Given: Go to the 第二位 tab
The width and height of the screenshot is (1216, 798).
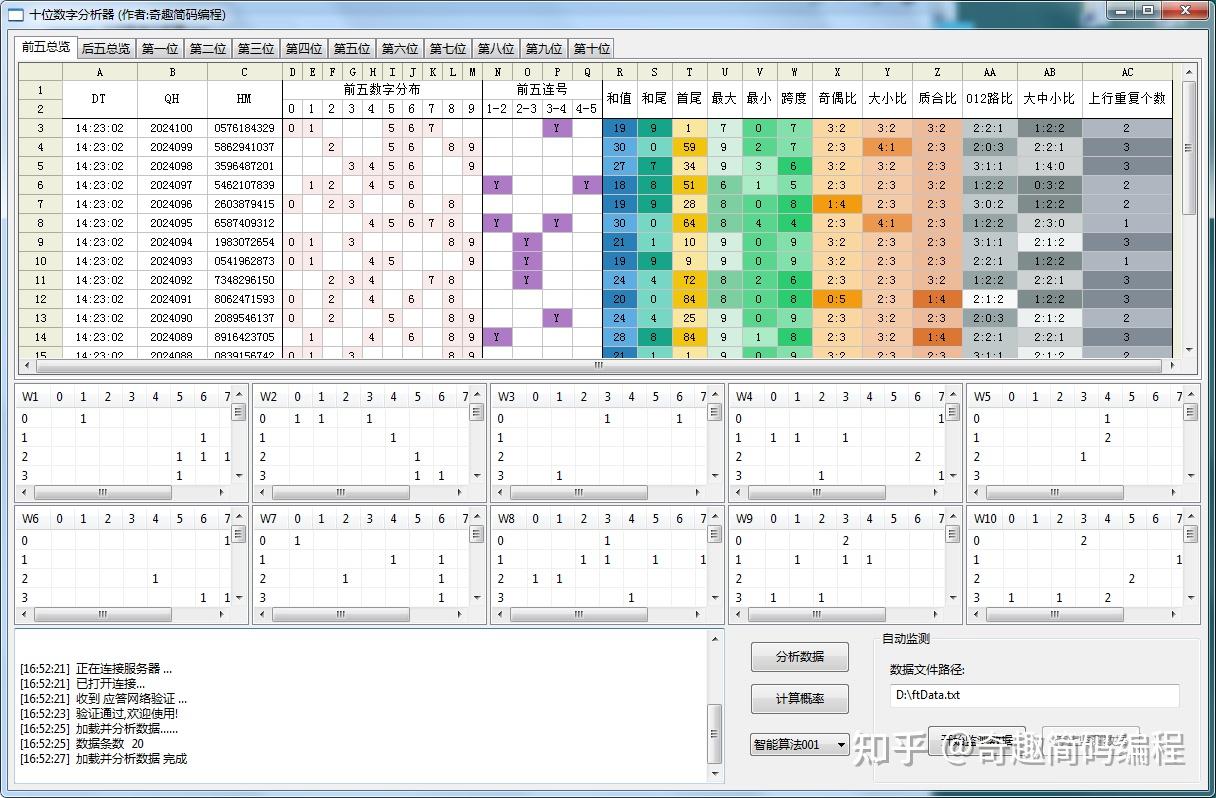Looking at the screenshot, I should pyautogui.click(x=208, y=48).
